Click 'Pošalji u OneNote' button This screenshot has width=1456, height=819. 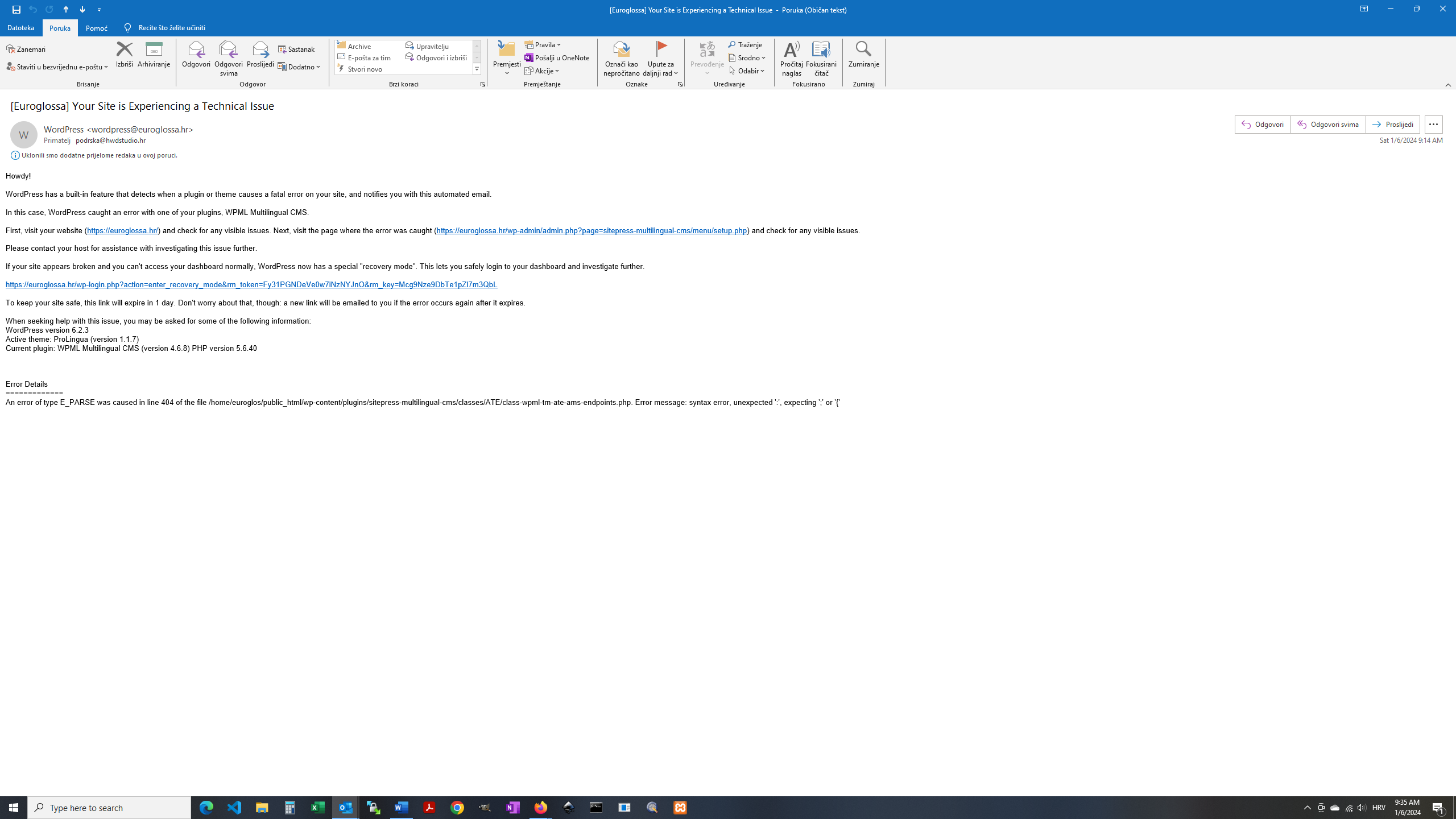(557, 57)
